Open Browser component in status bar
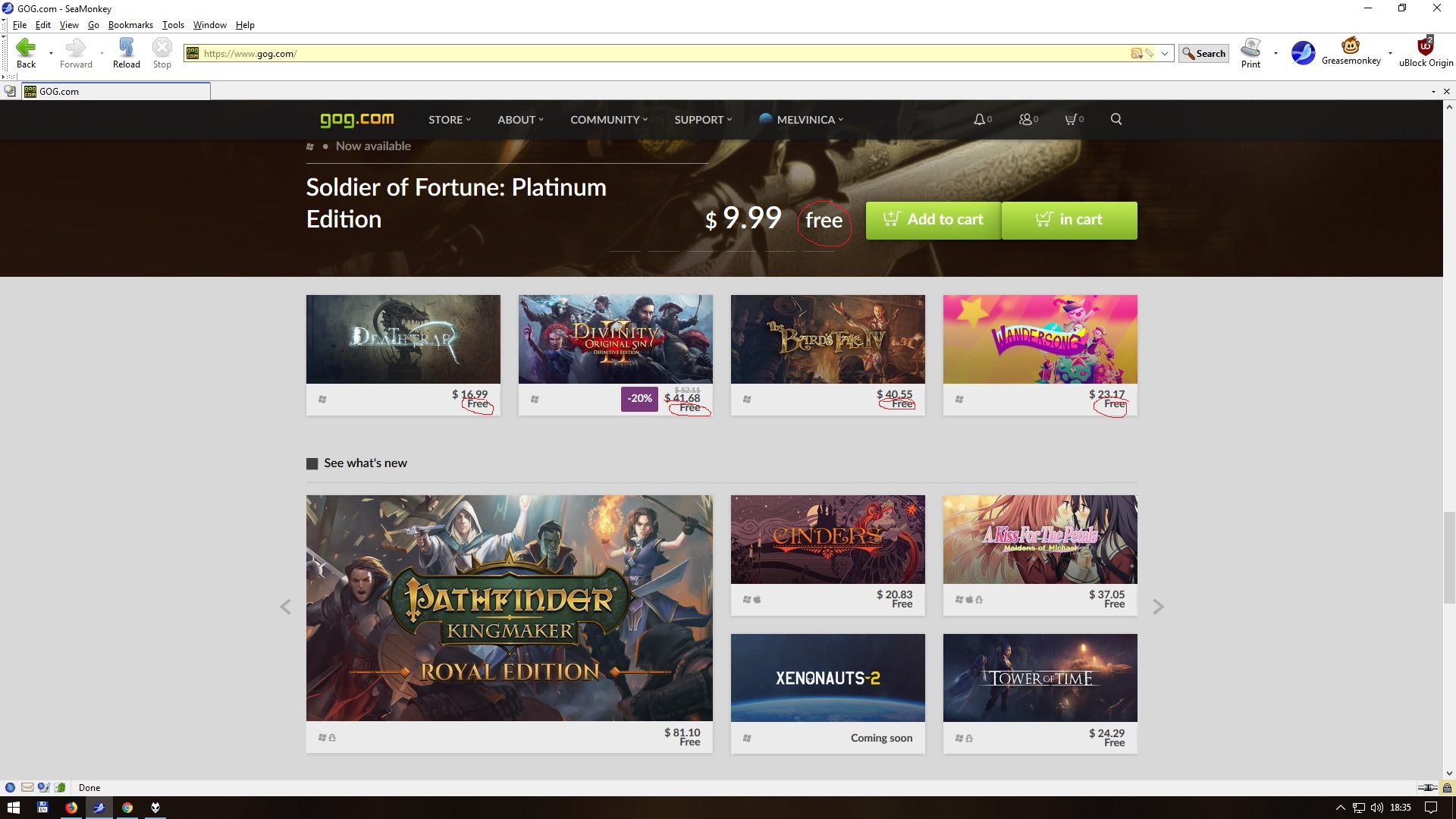 [x=10, y=787]
